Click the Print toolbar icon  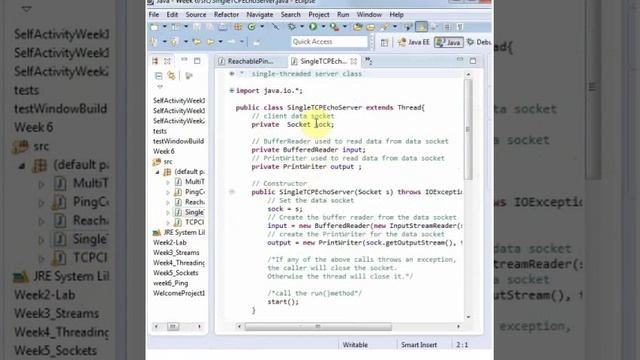222,27
